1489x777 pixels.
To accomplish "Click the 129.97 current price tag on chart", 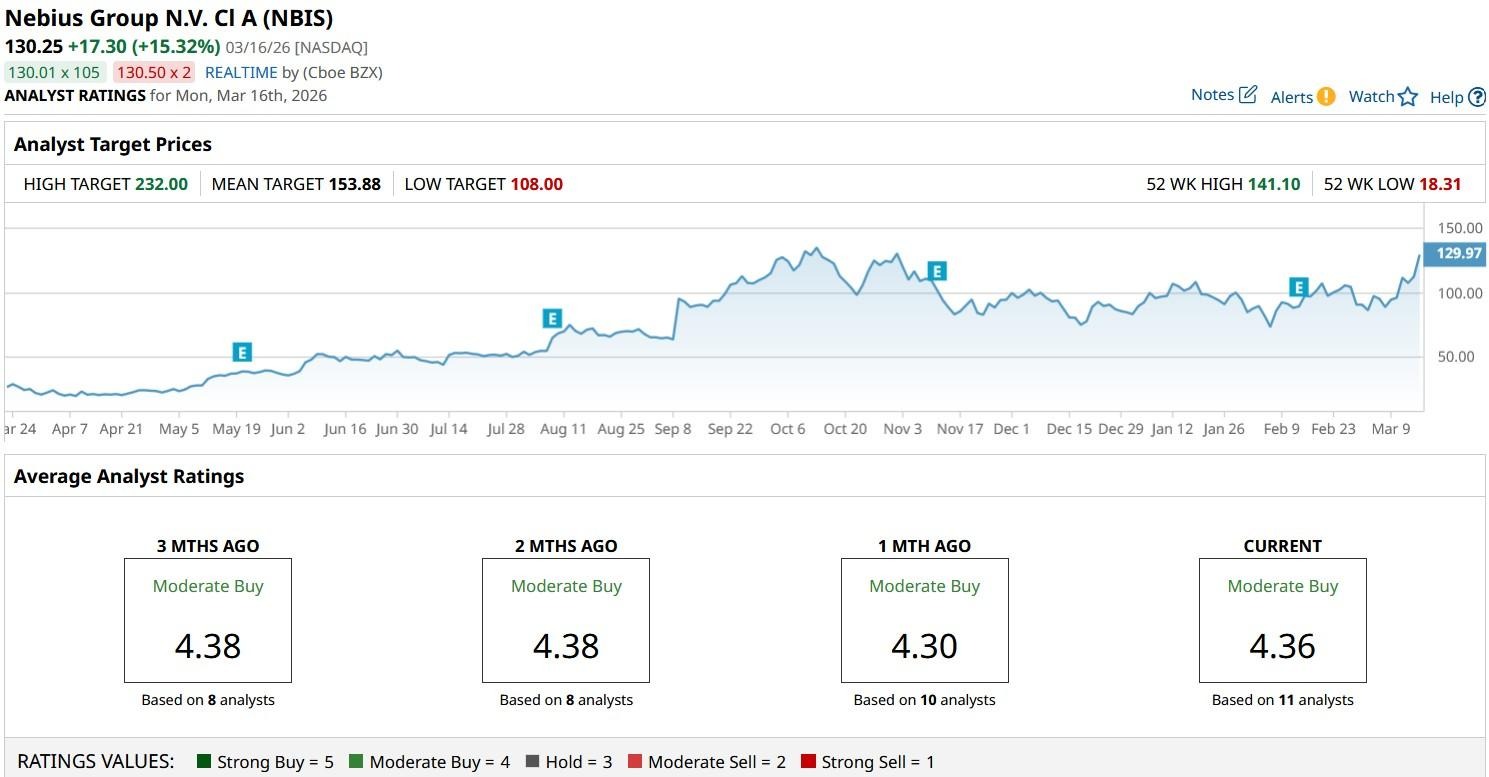I will (x=1458, y=253).
